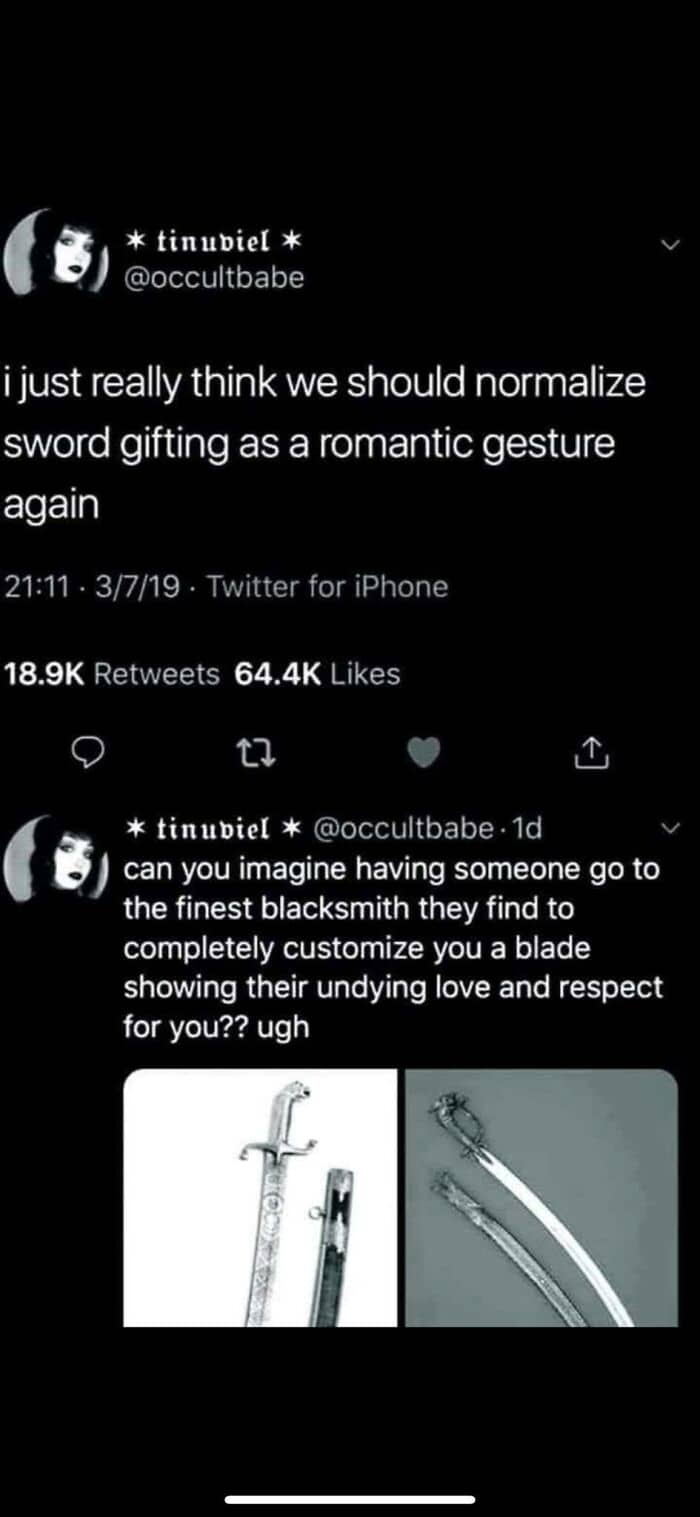This screenshot has height=1517, width=700.
Task: Tap the tinubiel display name on main tweet
Action: coord(210,242)
